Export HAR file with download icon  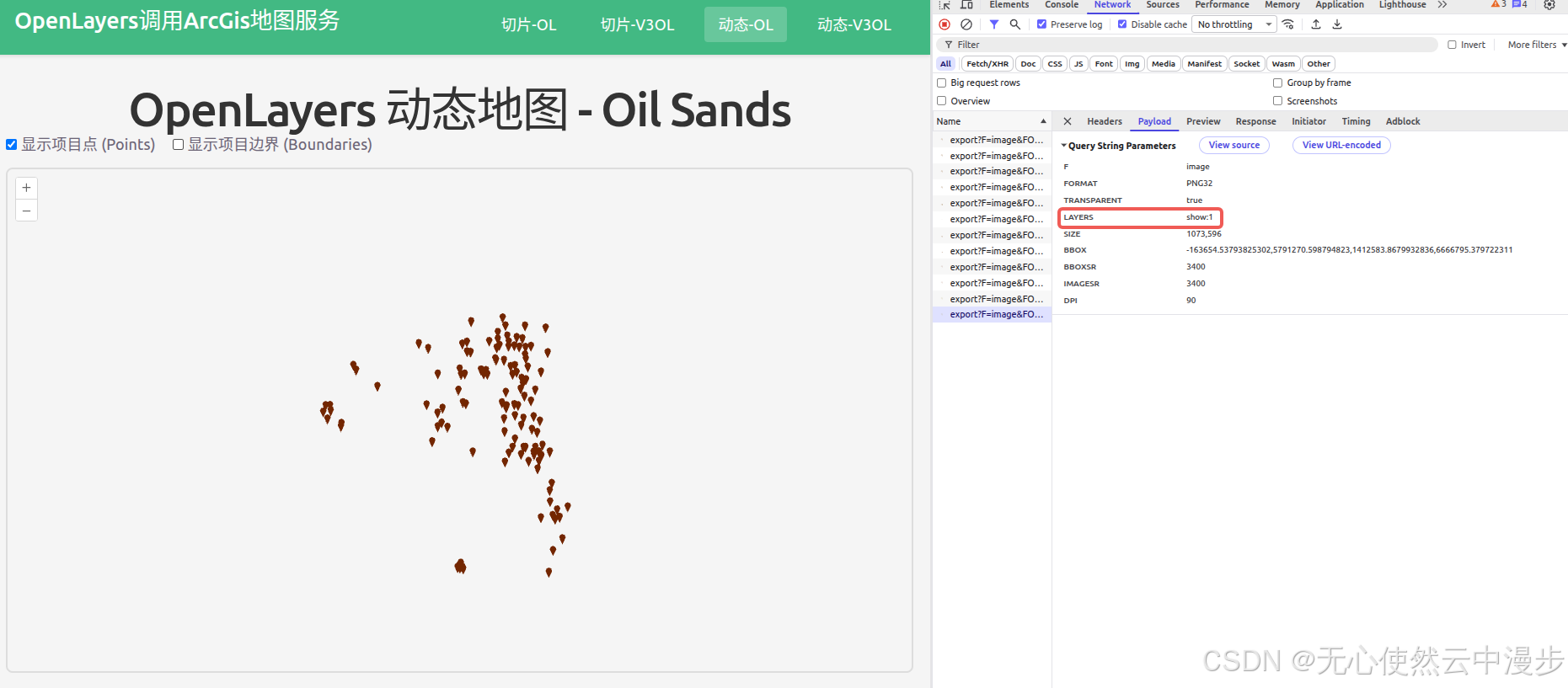pyautogui.click(x=1337, y=24)
